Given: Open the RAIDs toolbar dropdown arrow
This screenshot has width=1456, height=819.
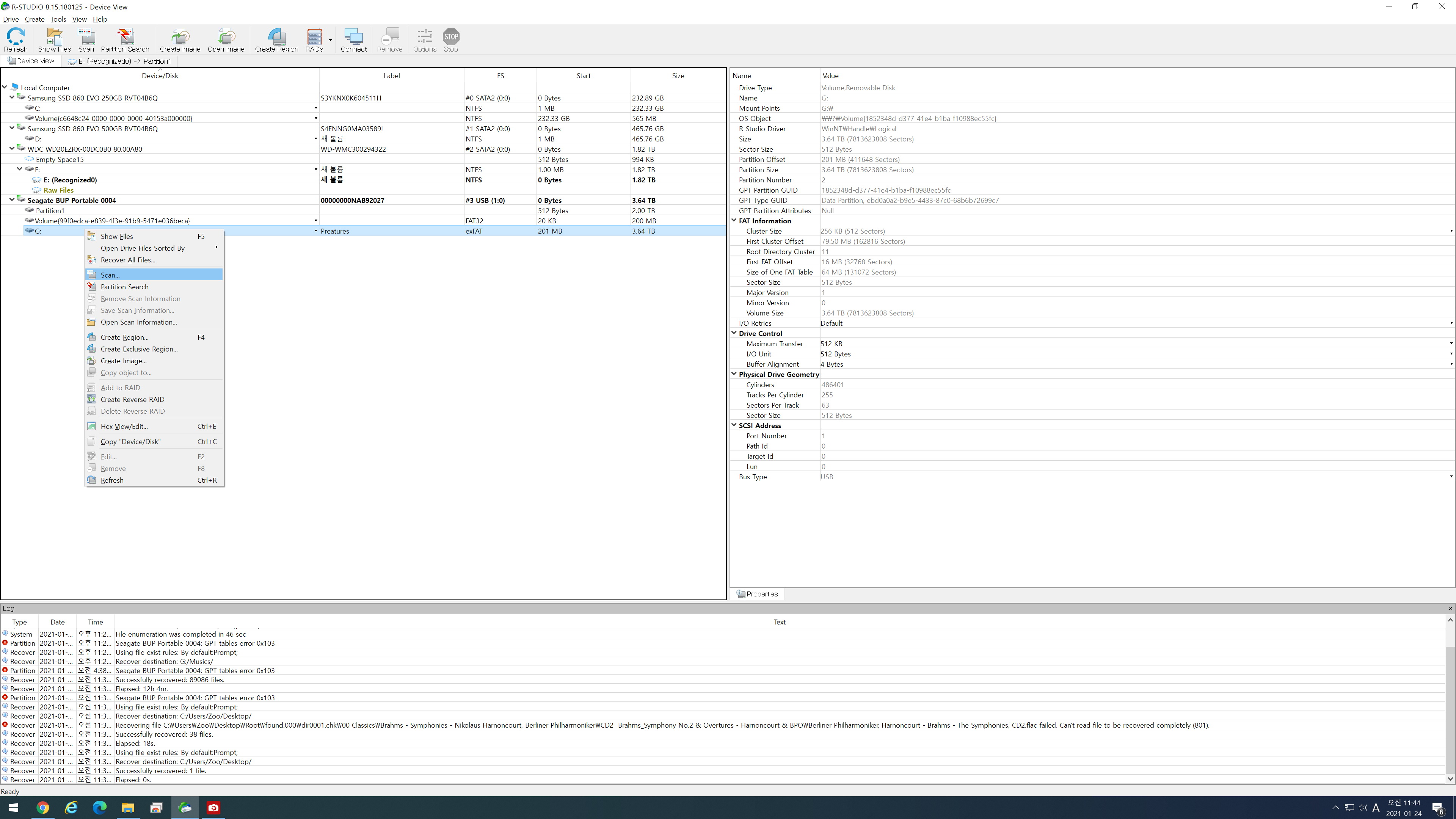Looking at the screenshot, I should (x=330, y=39).
